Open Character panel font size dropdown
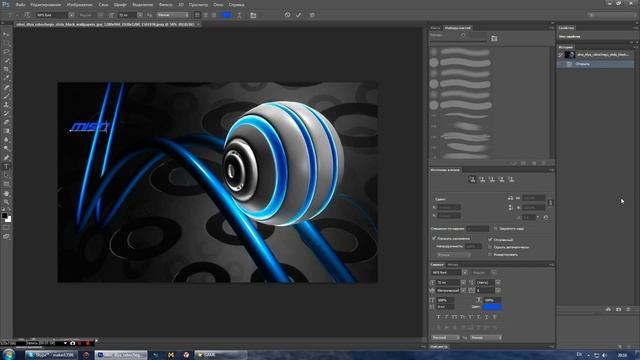Screen dimensions: 640x360 click(x=463, y=282)
